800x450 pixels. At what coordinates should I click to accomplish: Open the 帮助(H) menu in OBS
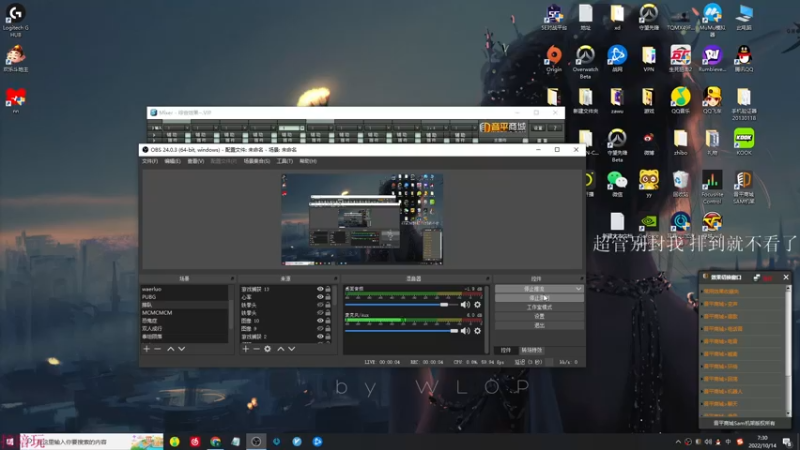pos(308,161)
